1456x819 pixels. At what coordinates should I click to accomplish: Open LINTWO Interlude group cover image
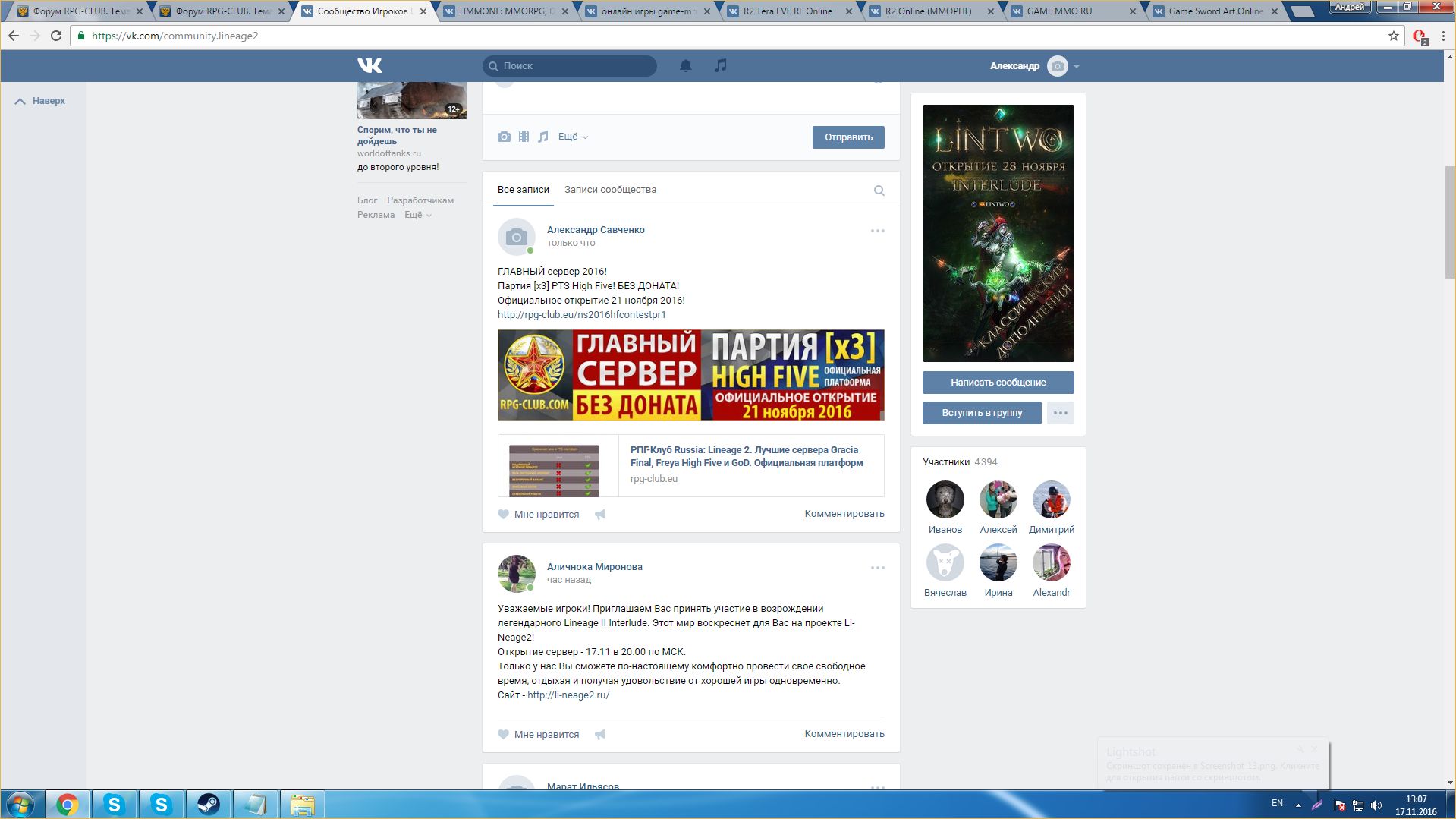click(998, 233)
